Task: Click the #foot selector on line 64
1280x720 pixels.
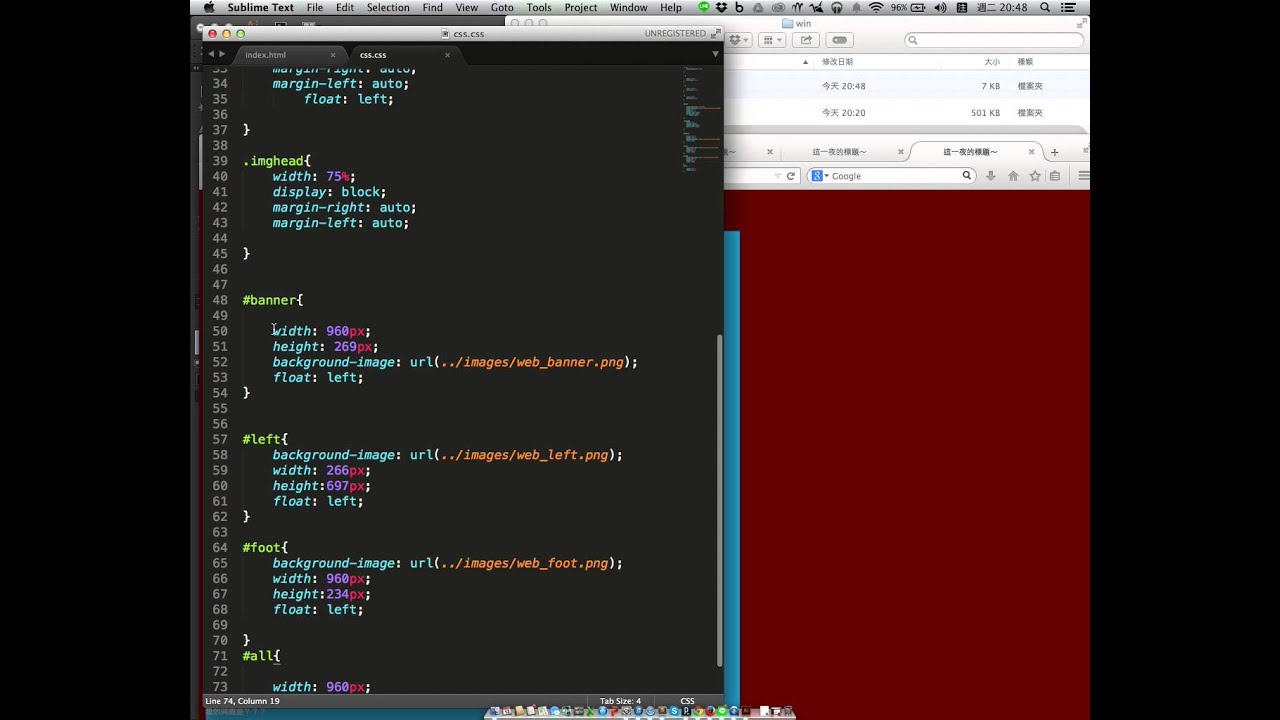Action: point(264,548)
